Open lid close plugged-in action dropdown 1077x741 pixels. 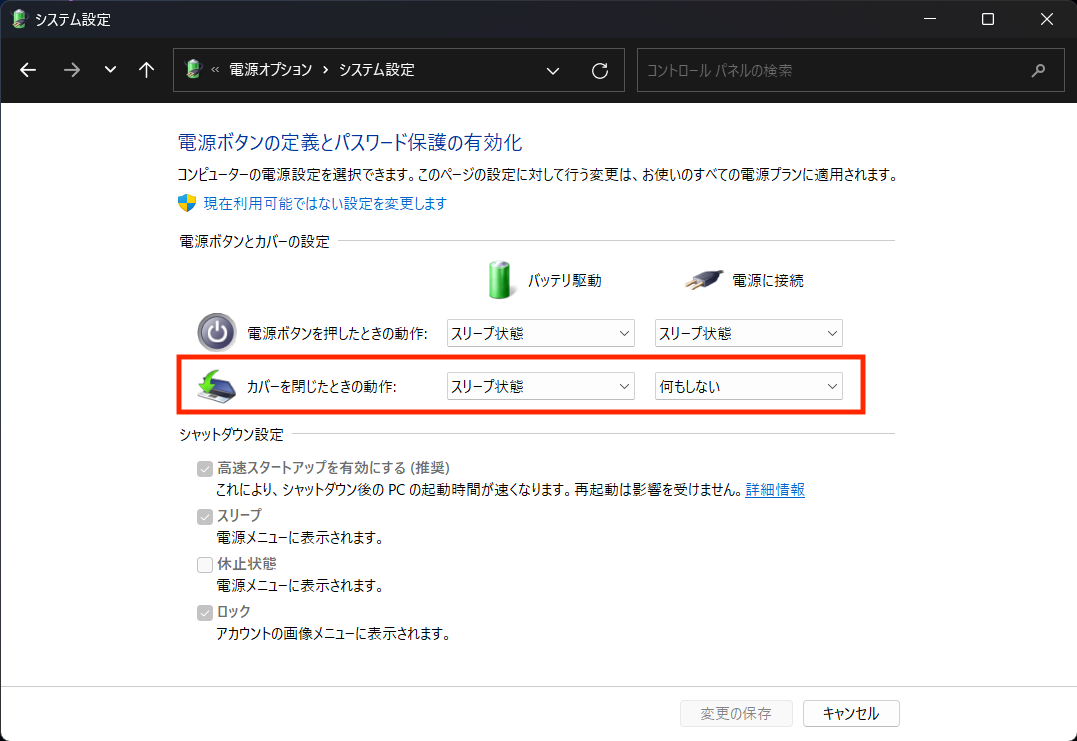[x=748, y=386]
